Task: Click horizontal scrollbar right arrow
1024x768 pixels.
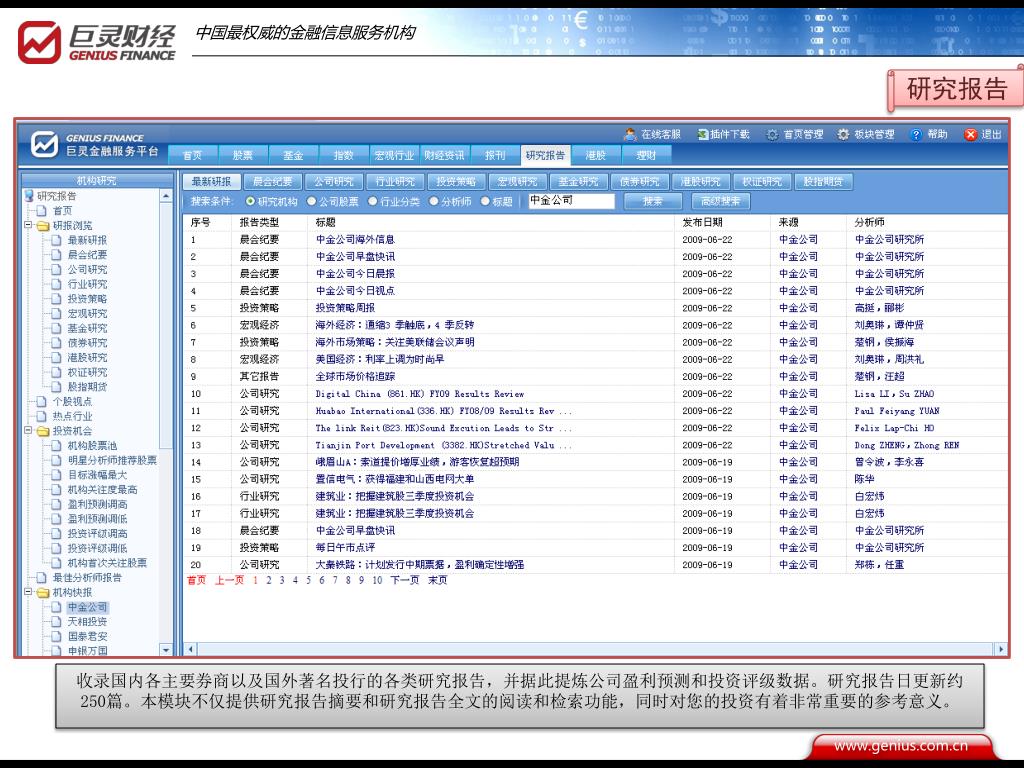Action: [x=1001, y=649]
